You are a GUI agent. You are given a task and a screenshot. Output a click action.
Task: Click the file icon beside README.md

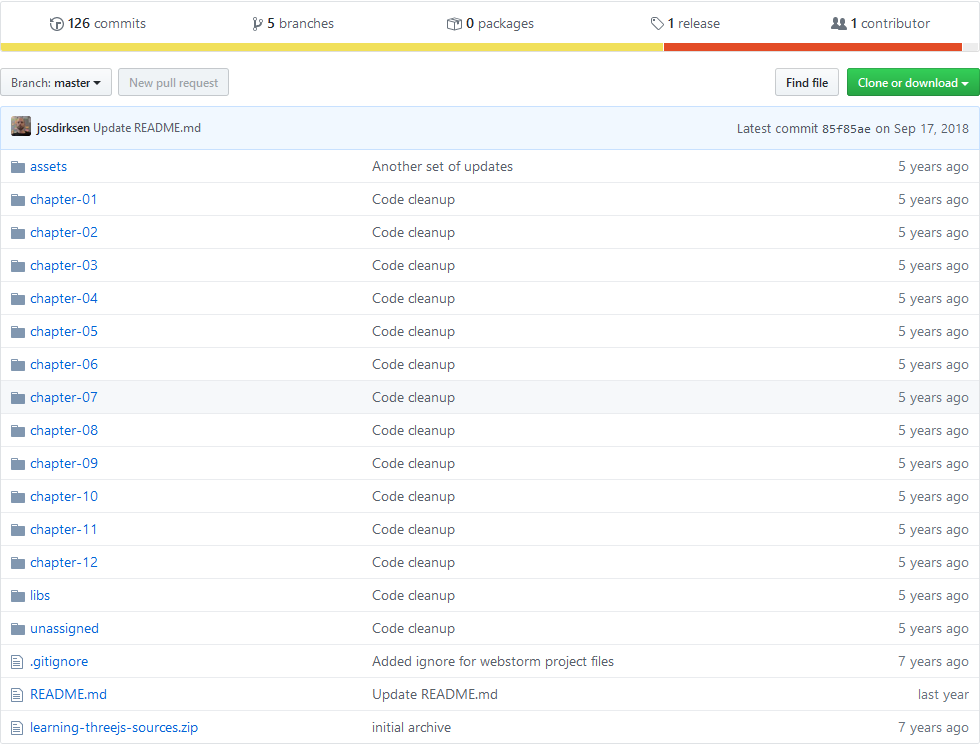pos(18,695)
